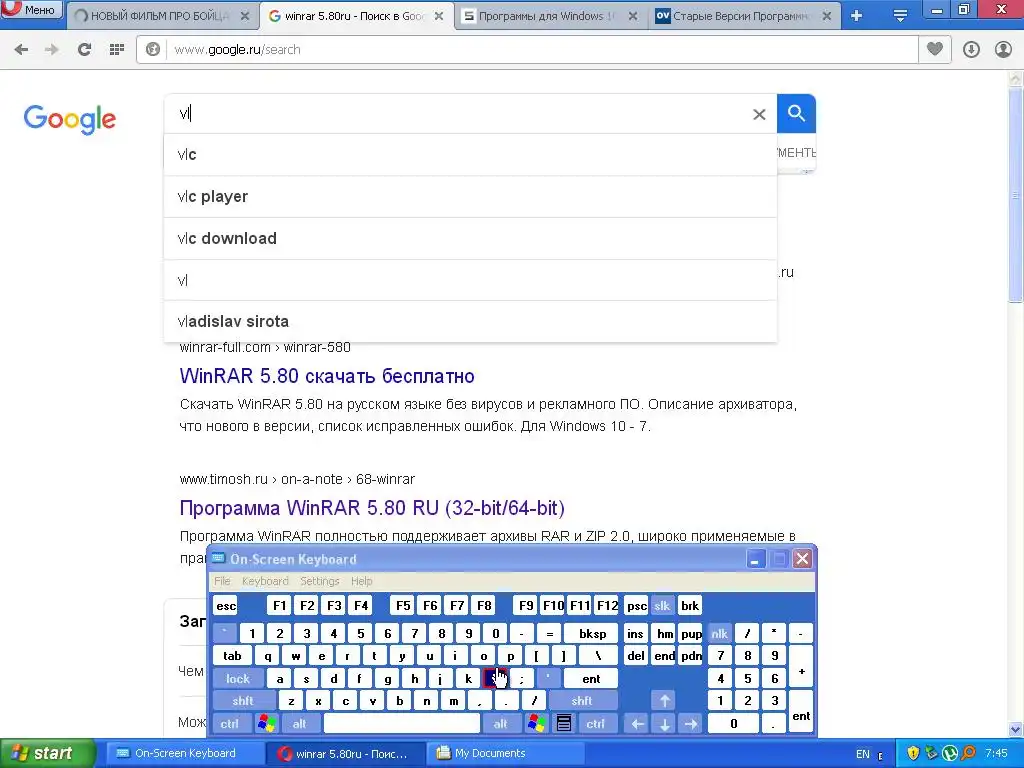Image resolution: width=1024 pixels, height=768 pixels.
Task: Choose the 'vlc player' suggestion
Action: click(470, 197)
